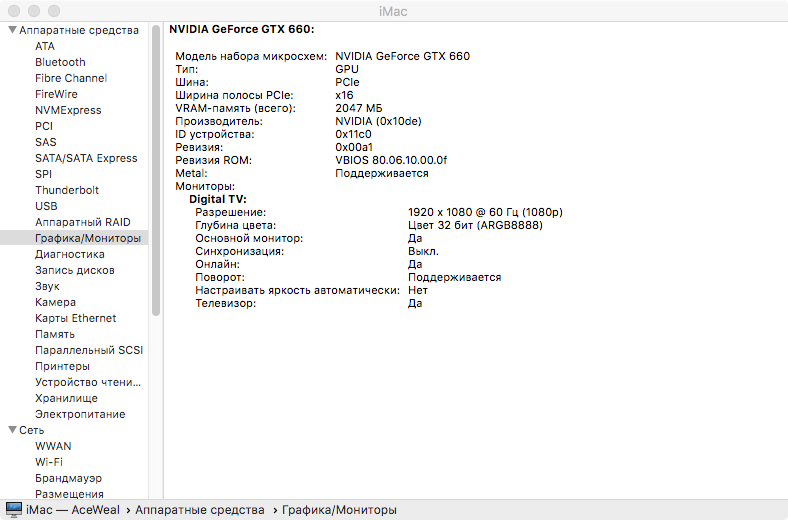Select Bluetooth in the sidebar
788x520 pixels.
(60, 62)
